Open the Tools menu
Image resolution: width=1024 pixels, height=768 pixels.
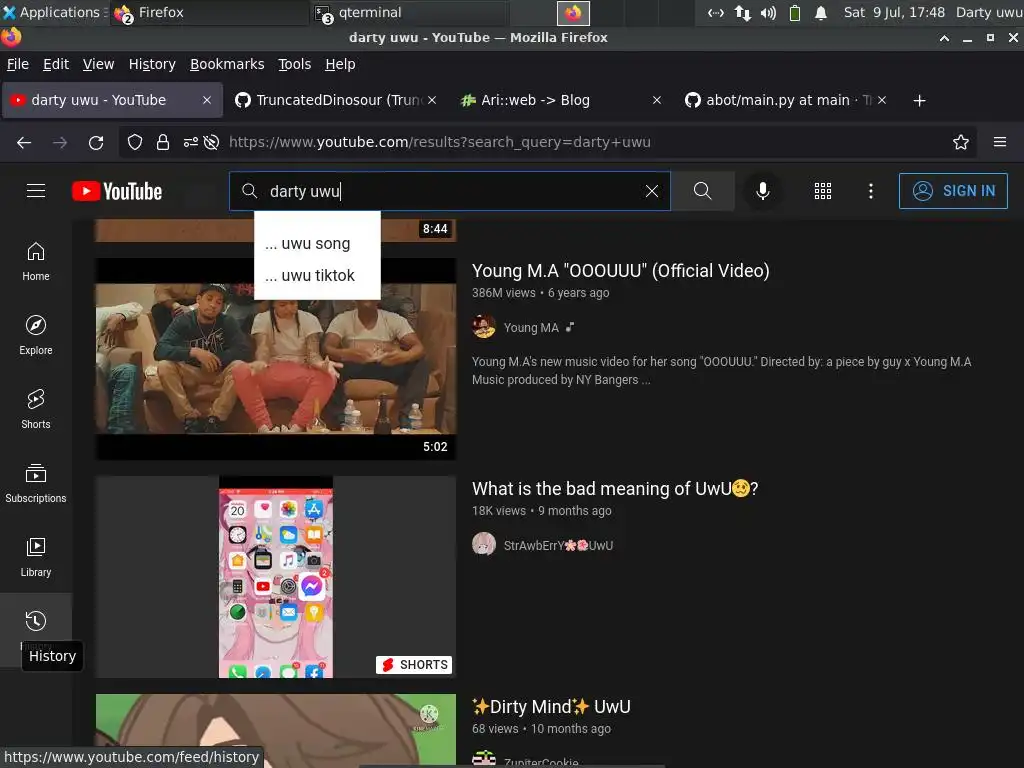pos(295,64)
